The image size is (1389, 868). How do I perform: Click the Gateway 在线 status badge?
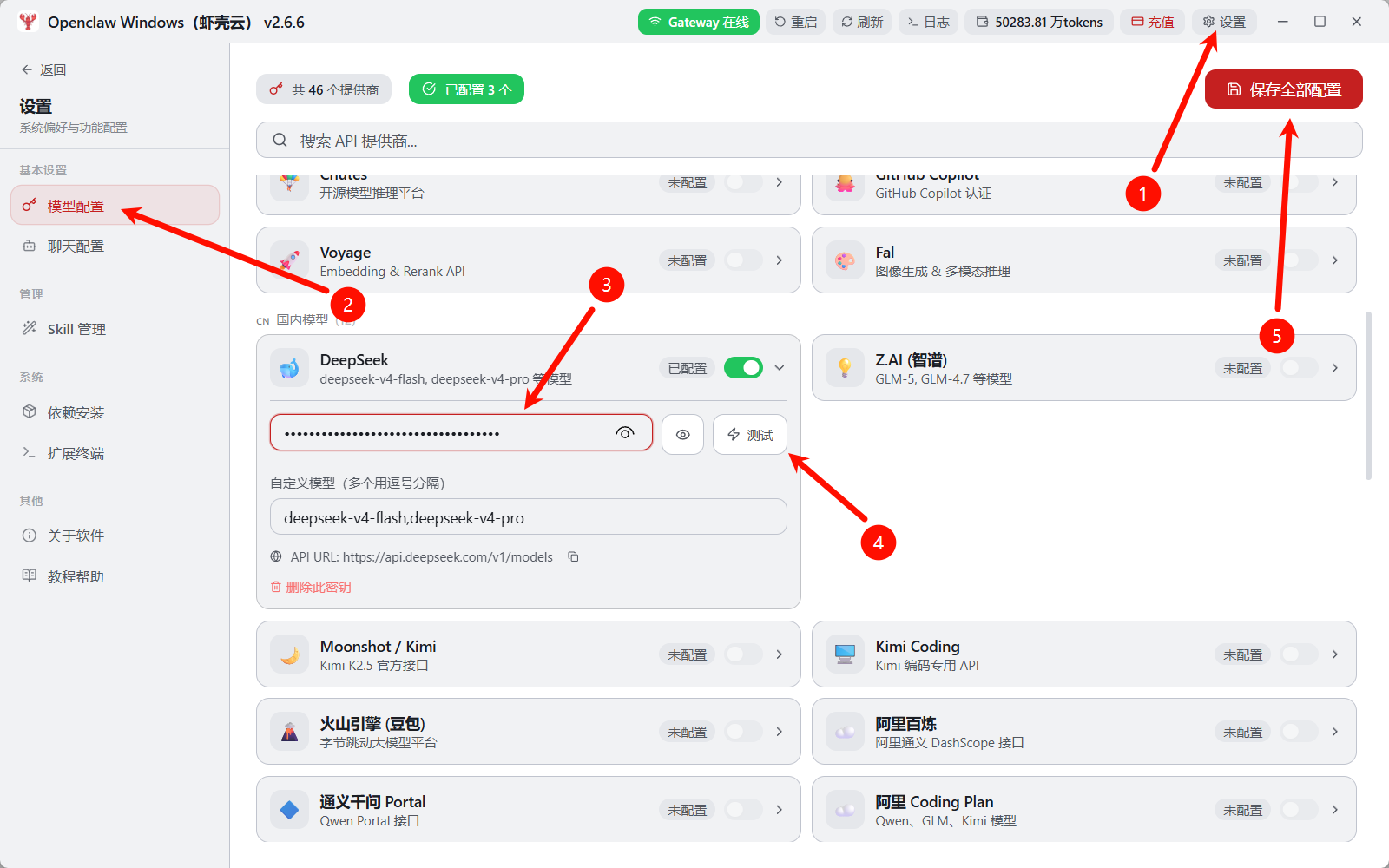pos(699,22)
